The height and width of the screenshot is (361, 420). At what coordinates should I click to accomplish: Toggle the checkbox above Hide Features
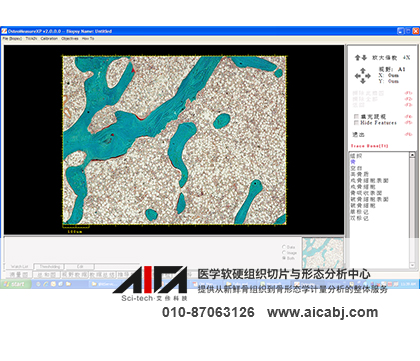pos(356,116)
